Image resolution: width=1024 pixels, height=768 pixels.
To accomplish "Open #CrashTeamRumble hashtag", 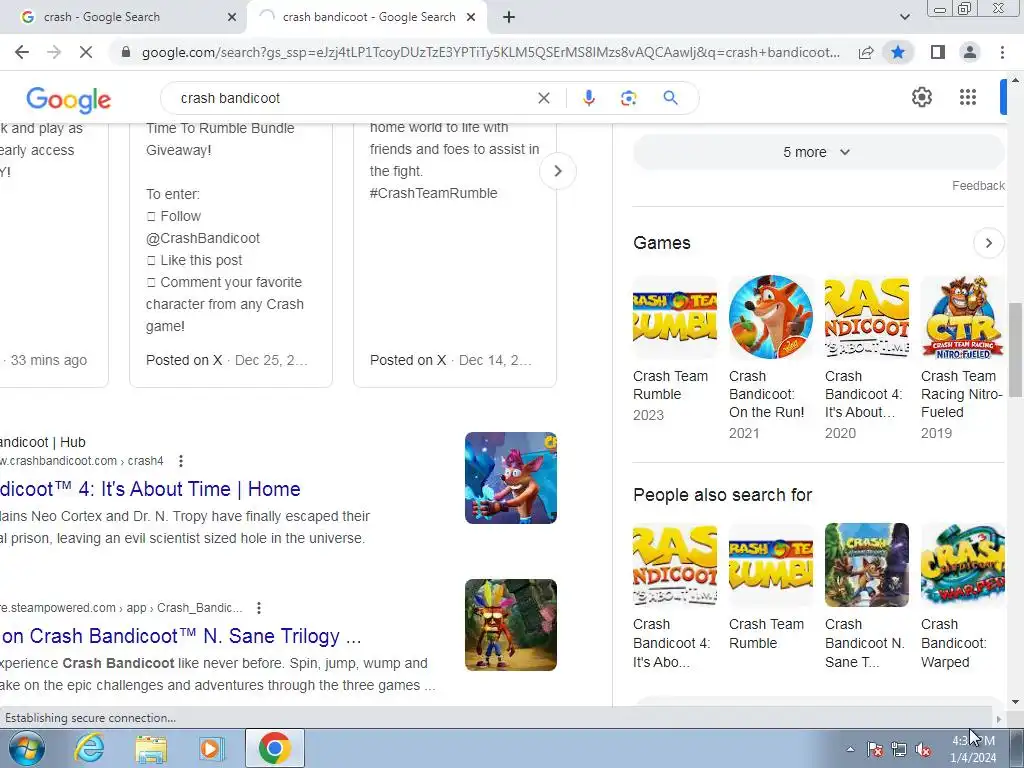I will click(434, 193).
